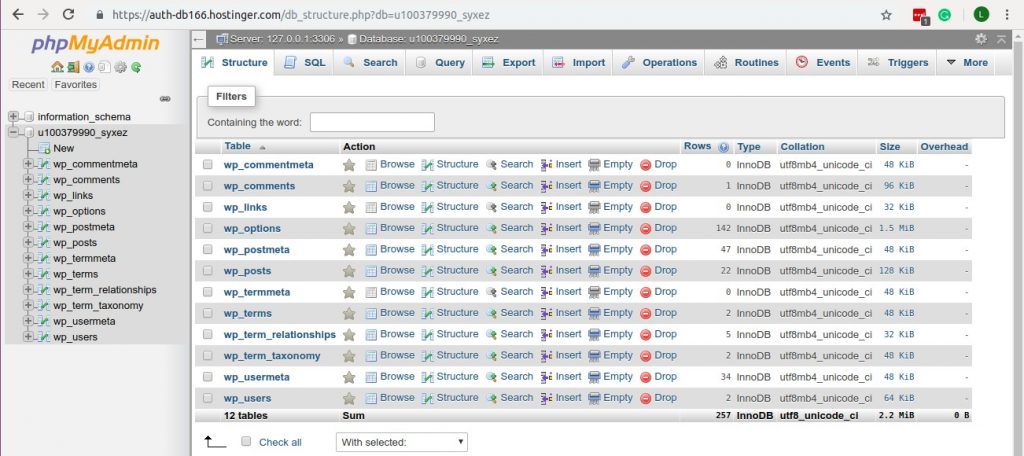Open the More tab dropdown
Image resolution: width=1024 pixels, height=456 pixels.
(x=967, y=63)
